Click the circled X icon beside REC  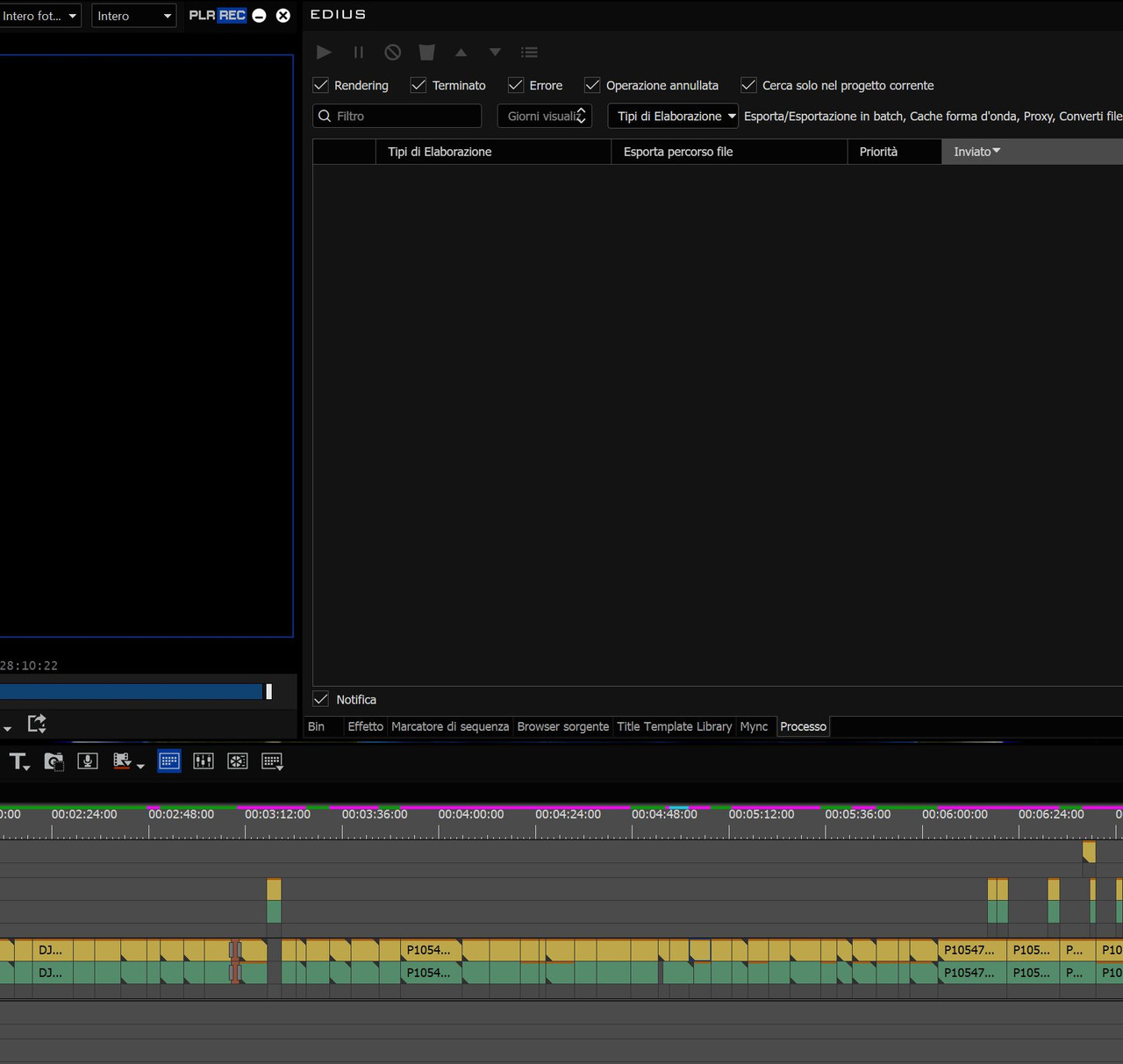click(283, 16)
